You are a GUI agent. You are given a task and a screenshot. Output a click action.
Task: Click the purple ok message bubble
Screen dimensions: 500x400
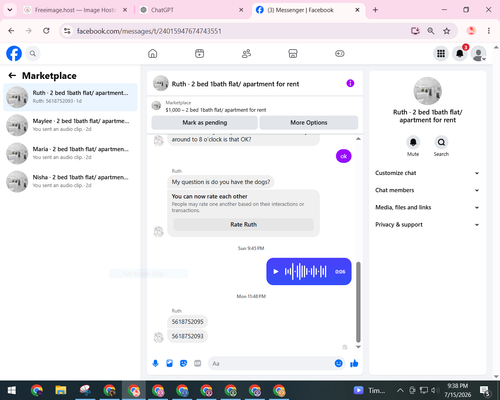(344, 156)
